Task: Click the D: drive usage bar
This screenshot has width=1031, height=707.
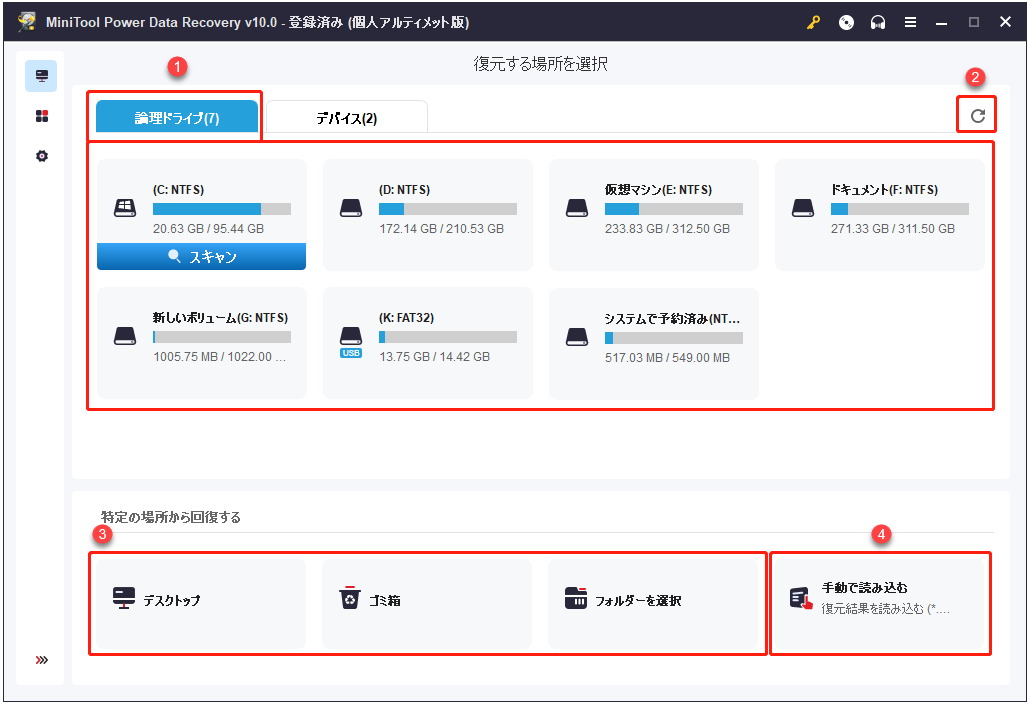Action: pos(448,209)
